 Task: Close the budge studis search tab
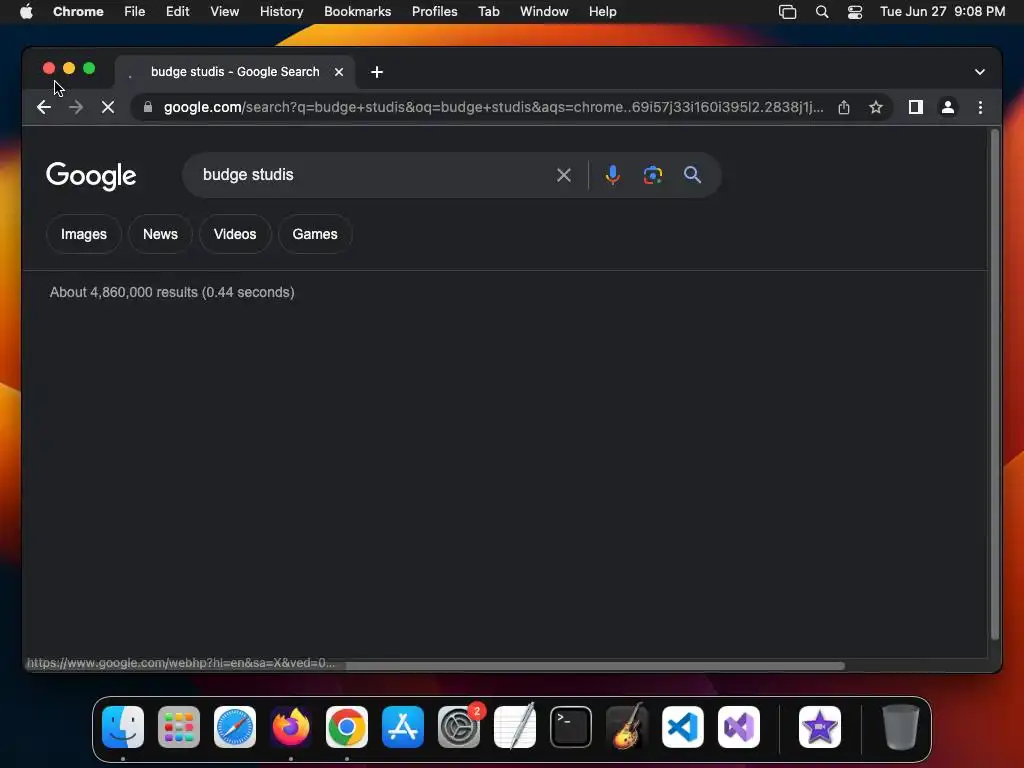click(339, 72)
